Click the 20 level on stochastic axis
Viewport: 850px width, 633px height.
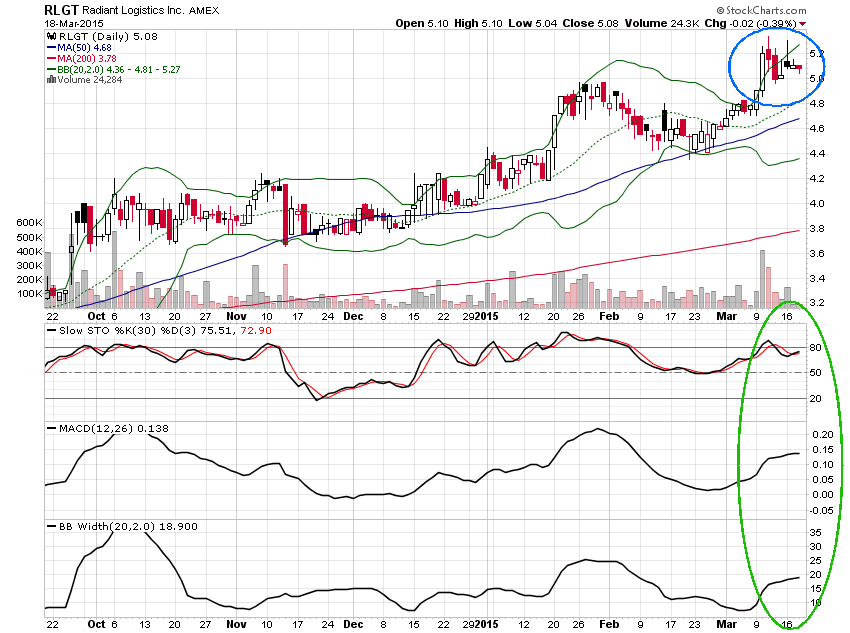(x=815, y=398)
